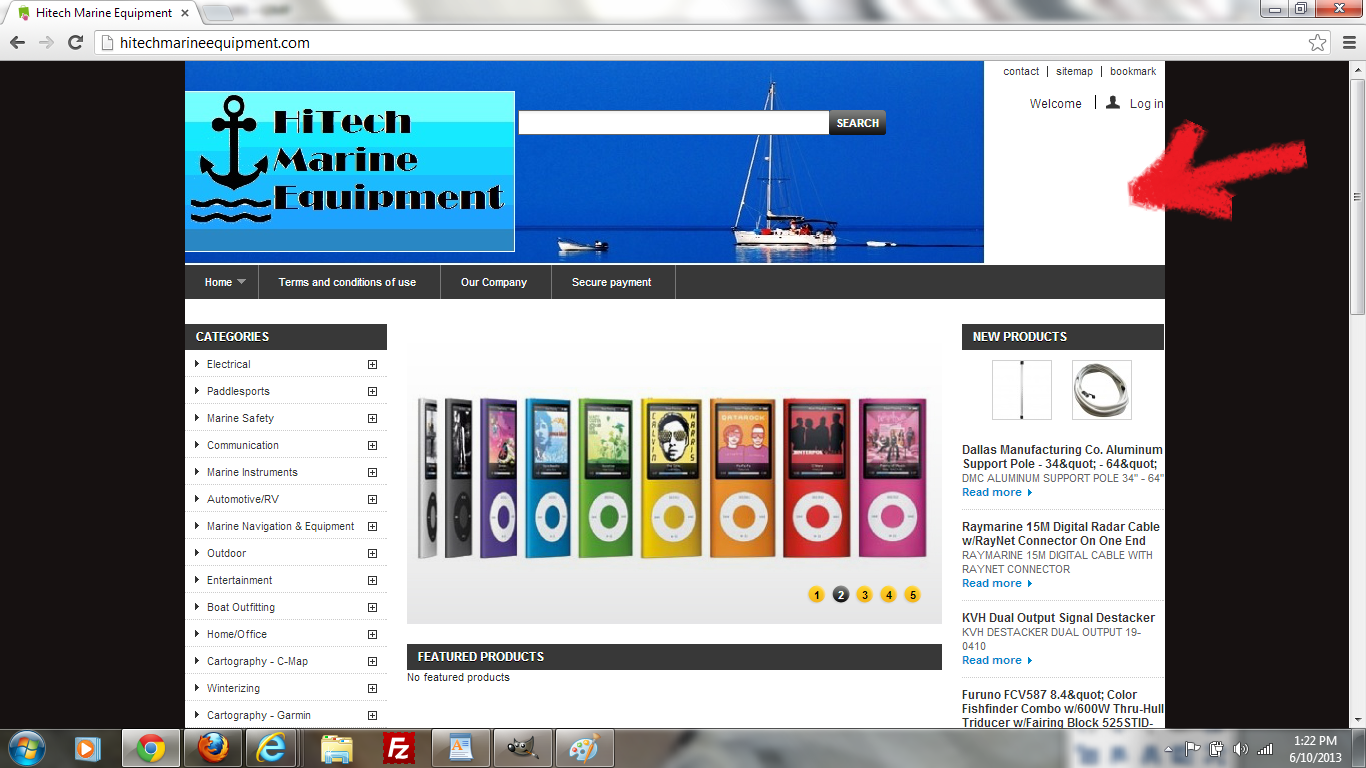Screen dimensions: 1366x768
Task: Click the bookmark link in header
Action: (1133, 71)
